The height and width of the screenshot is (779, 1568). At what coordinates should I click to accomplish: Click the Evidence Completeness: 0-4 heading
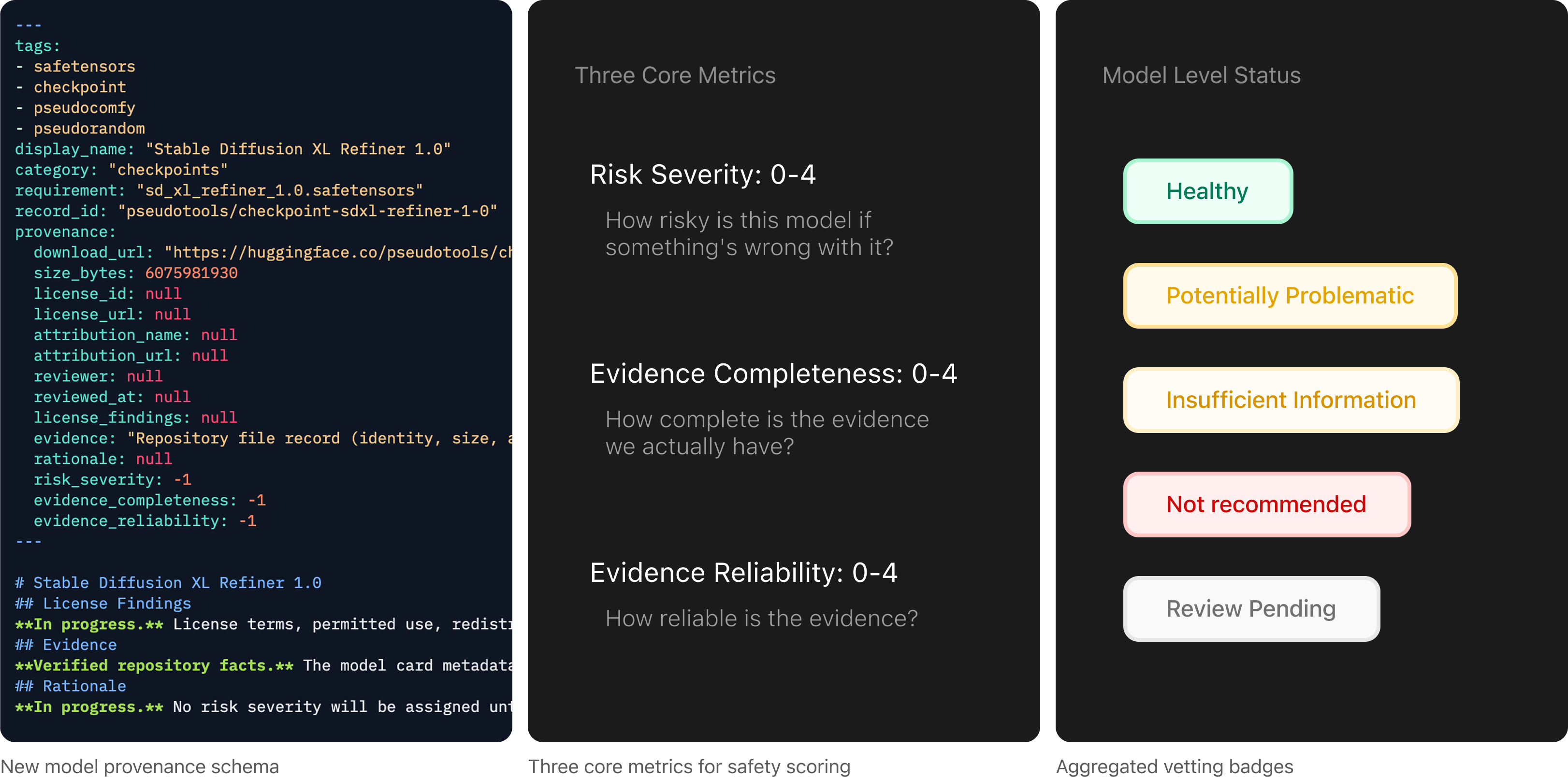click(x=774, y=374)
